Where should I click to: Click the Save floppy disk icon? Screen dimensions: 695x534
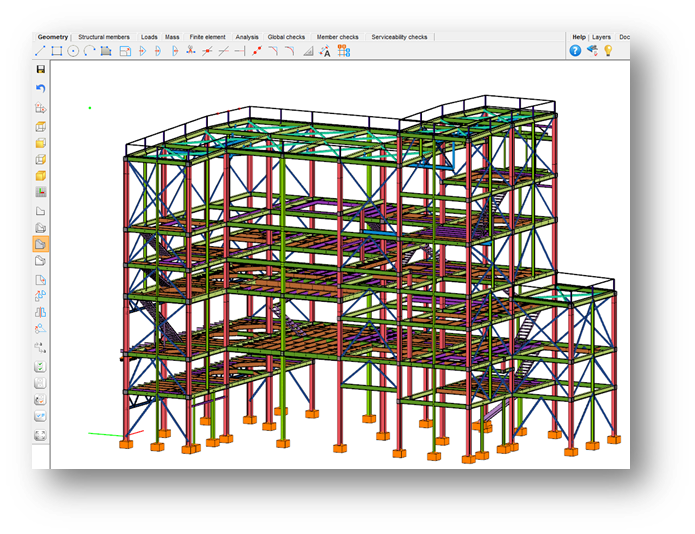41,70
